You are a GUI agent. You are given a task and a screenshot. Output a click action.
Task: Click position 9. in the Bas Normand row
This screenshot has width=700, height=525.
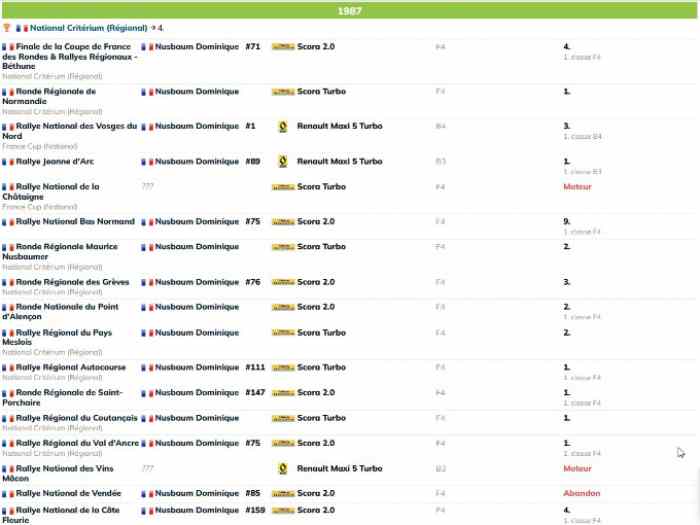[567, 221]
